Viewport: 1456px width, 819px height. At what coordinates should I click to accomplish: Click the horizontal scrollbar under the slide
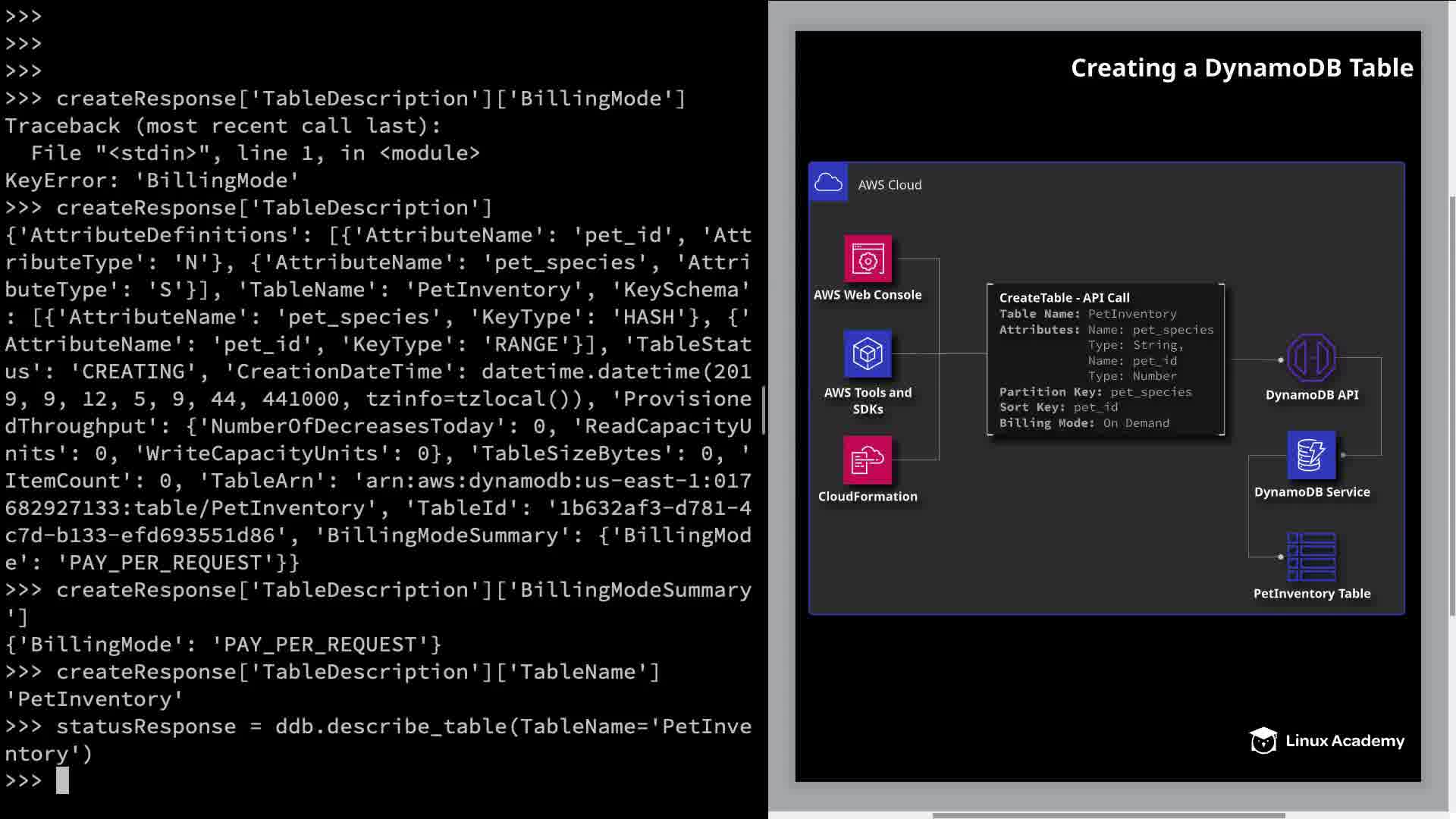[x=1107, y=815]
